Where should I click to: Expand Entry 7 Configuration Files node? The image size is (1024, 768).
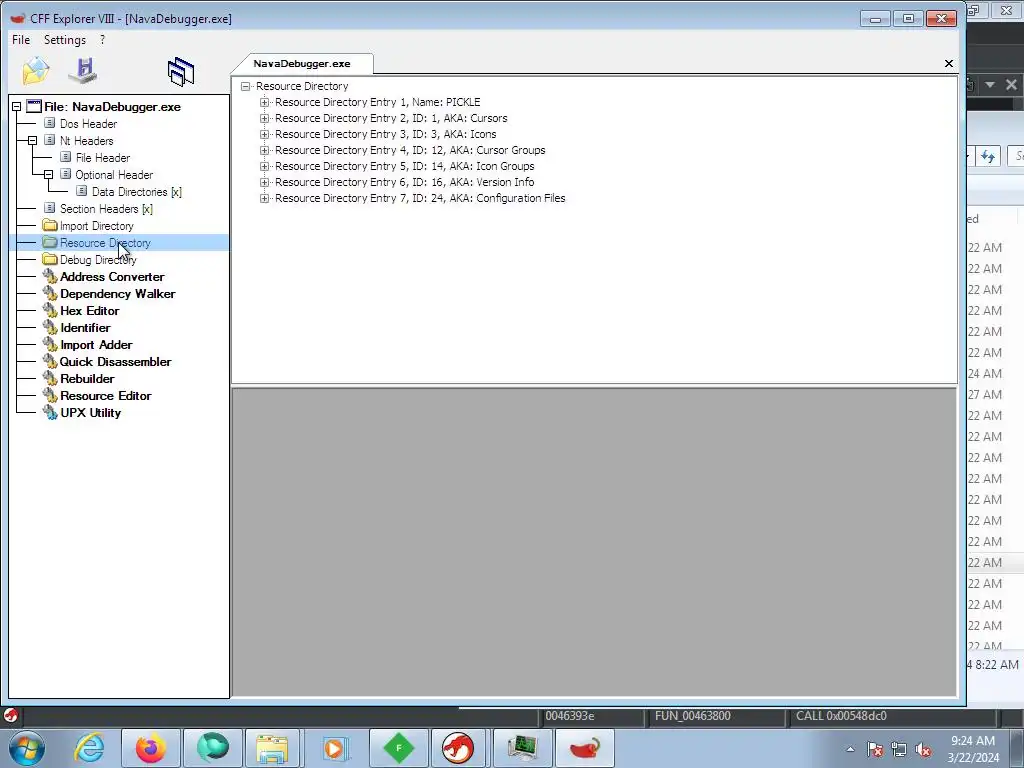coord(264,198)
